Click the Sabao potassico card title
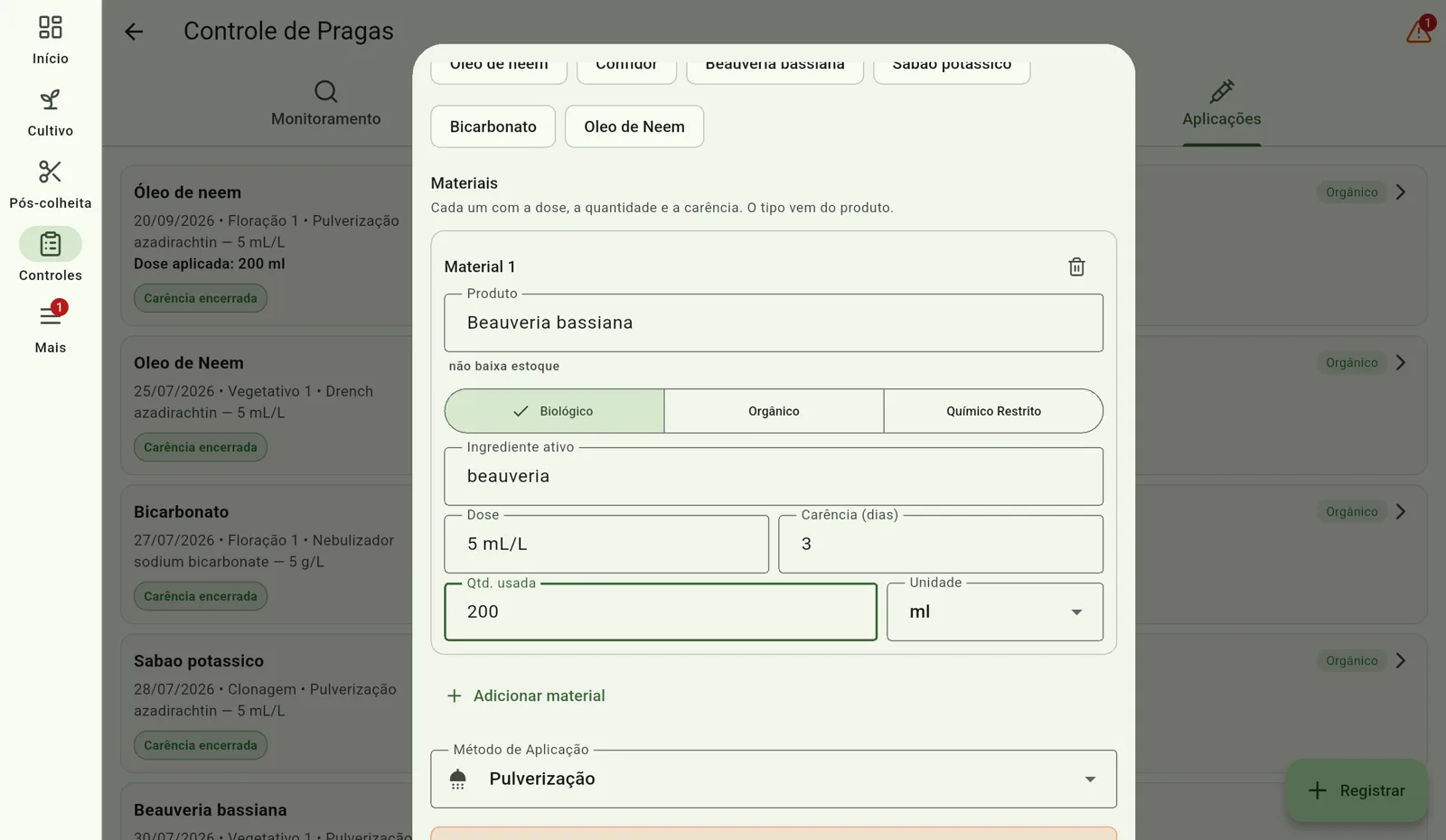Viewport: 1446px width, 840px height. [x=199, y=661]
